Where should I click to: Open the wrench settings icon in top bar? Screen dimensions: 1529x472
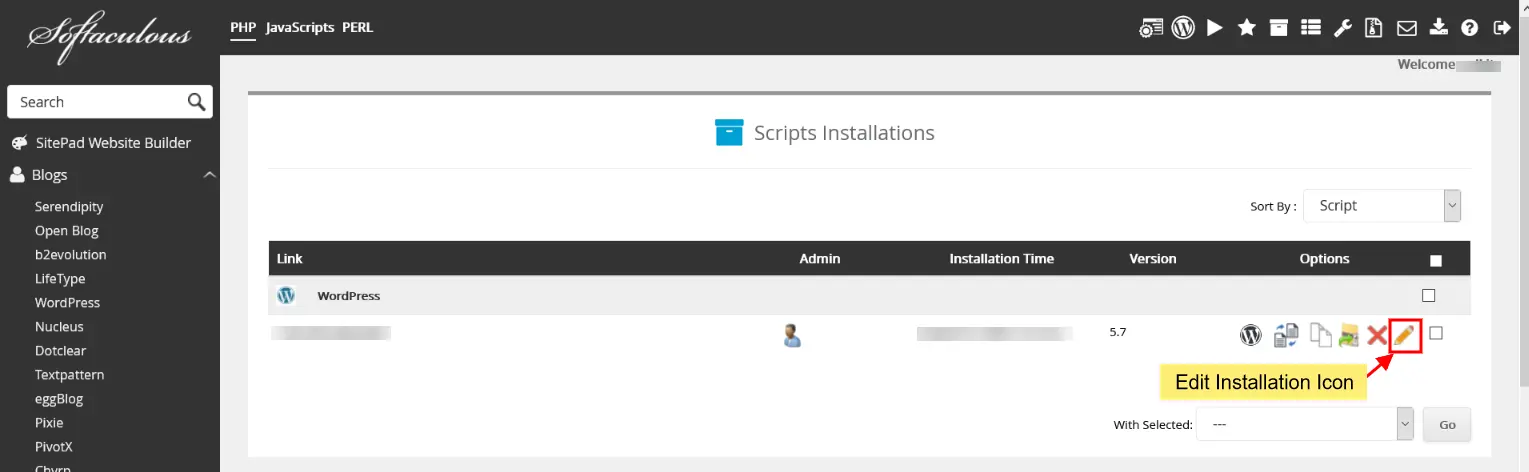pos(1343,28)
